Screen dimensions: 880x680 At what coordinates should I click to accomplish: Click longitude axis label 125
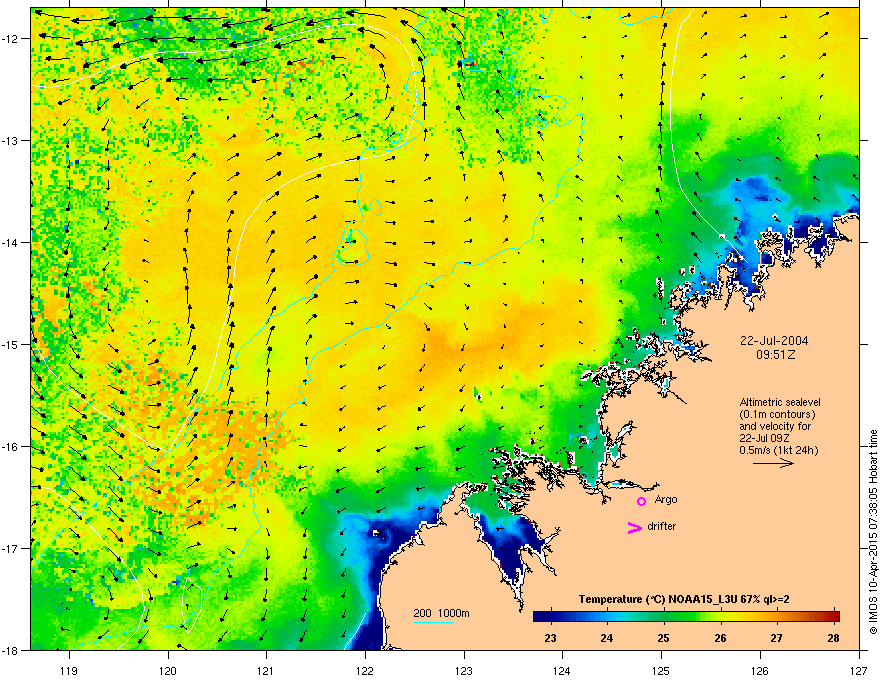pos(661,670)
